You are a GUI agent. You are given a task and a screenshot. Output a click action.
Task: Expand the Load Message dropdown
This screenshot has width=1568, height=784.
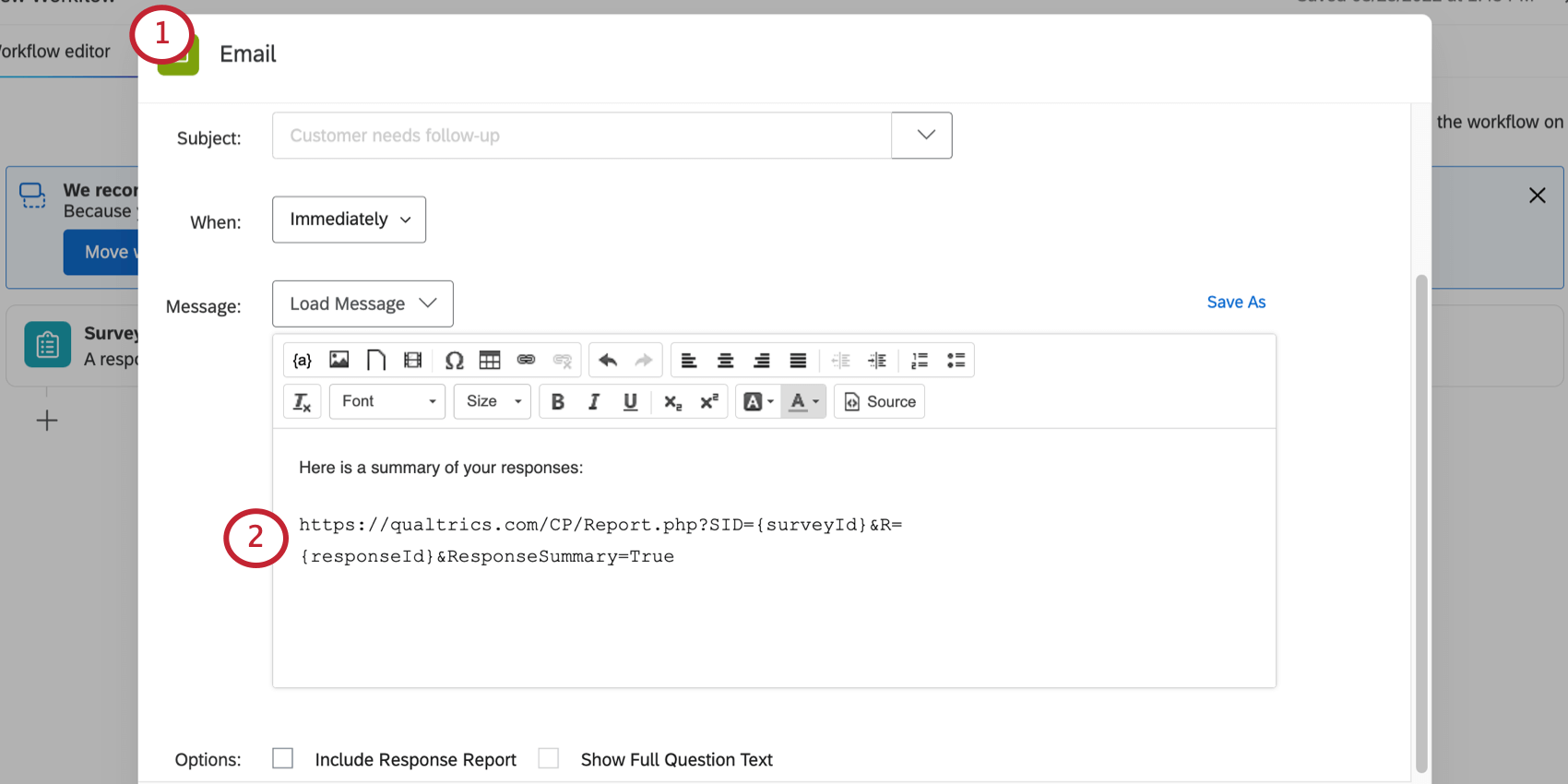(x=362, y=303)
